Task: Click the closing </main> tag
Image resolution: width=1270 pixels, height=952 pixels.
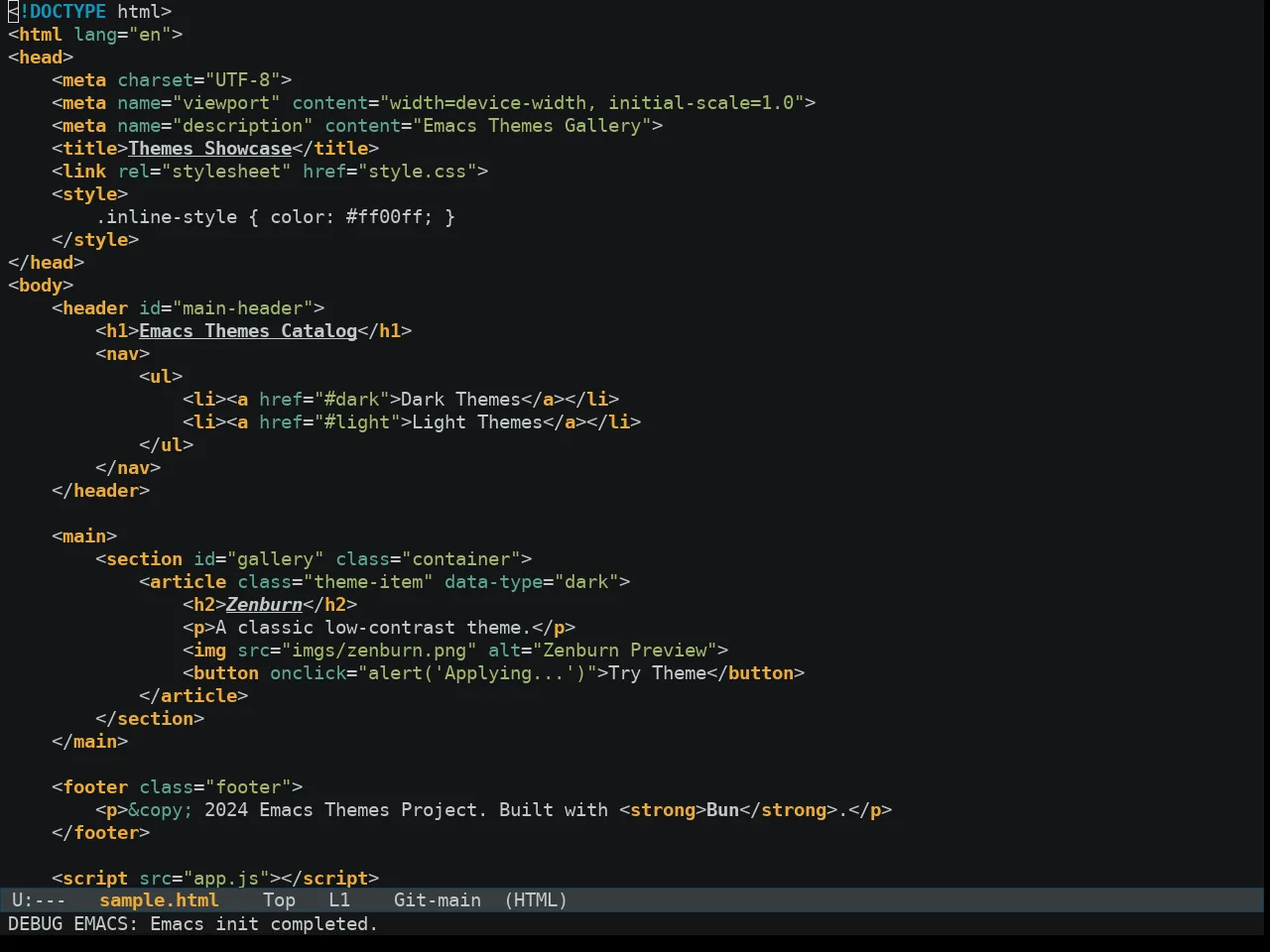Action: pyautogui.click(x=89, y=742)
